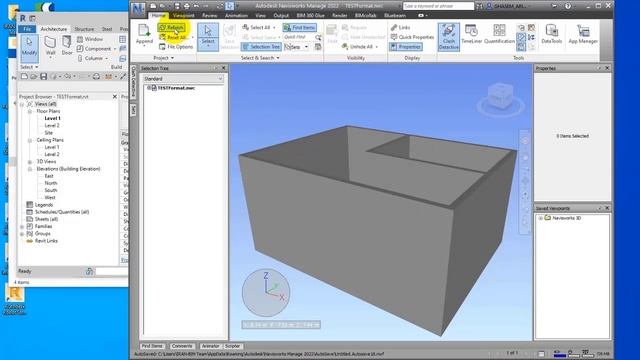Expand TESTFormat.nwc node in Selection Tree

[149, 88]
